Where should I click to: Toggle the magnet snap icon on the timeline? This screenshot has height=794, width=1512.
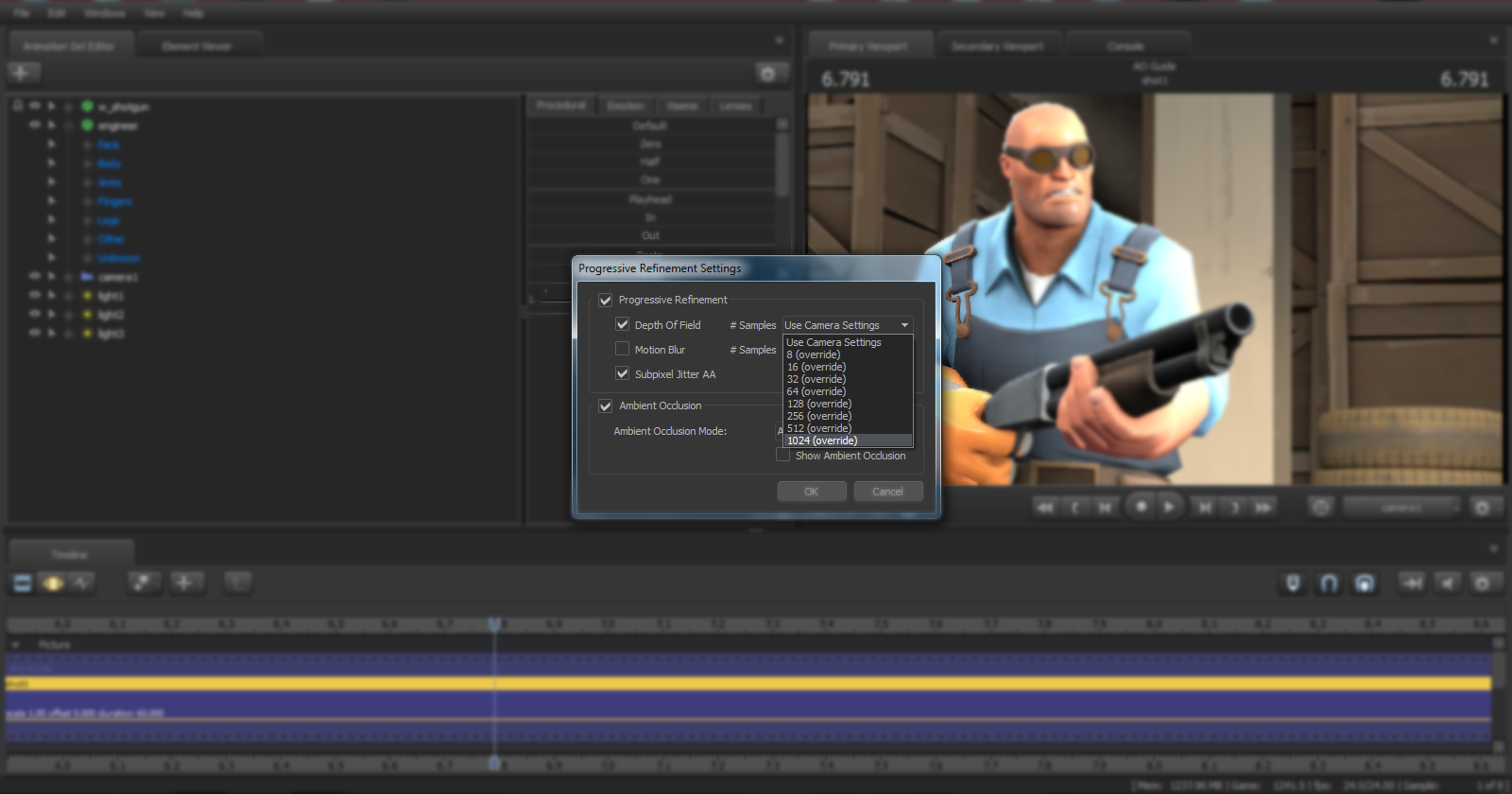1329,583
